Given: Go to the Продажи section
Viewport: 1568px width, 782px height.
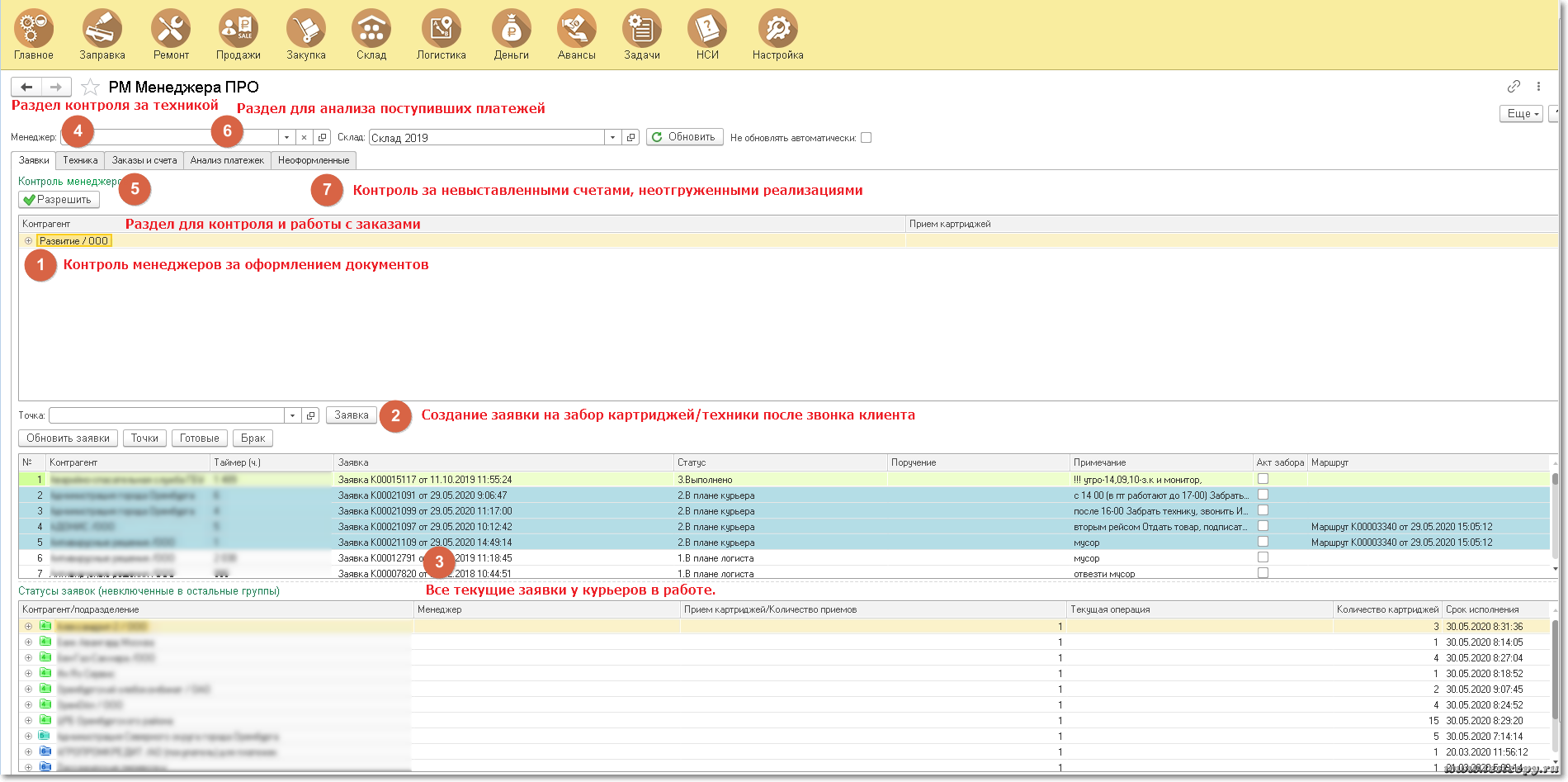Looking at the screenshot, I should click(x=238, y=29).
